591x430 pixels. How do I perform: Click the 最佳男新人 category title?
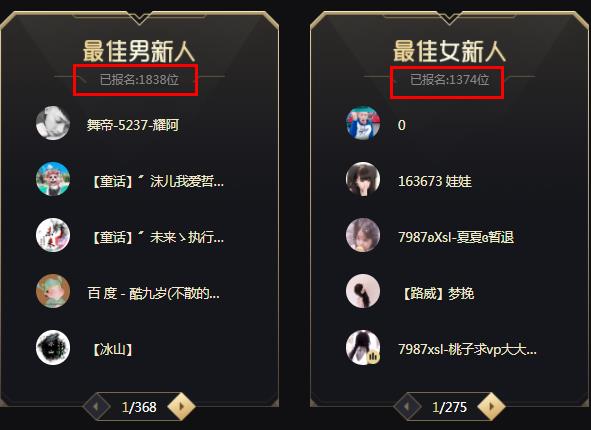139,51
